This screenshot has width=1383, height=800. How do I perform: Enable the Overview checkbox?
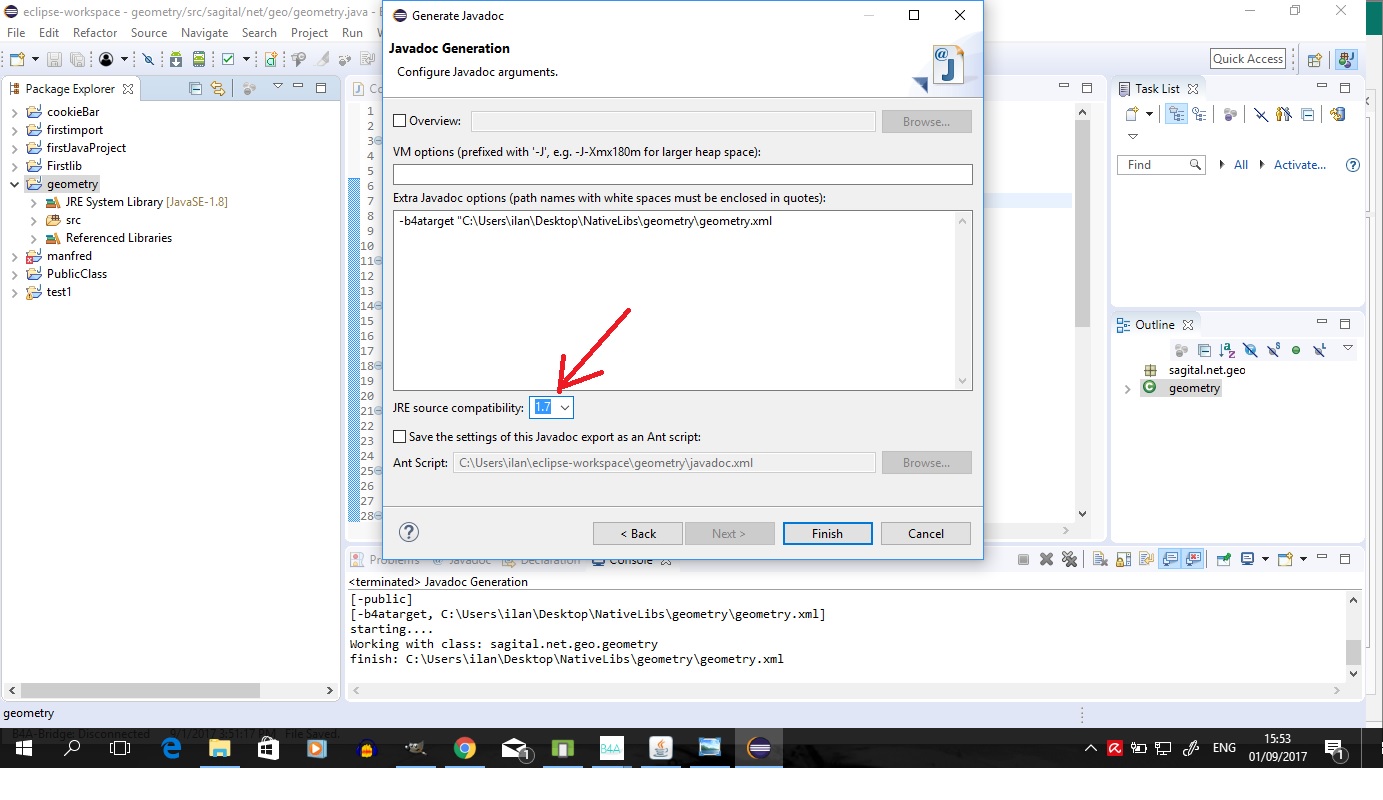pyautogui.click(x=400, y=121)
